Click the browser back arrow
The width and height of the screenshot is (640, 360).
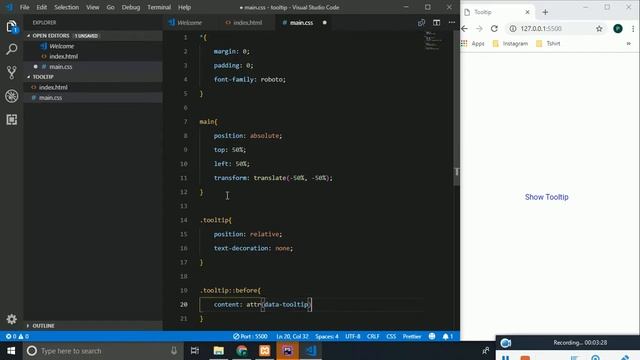pyautogui.click(x=464, y=29)
